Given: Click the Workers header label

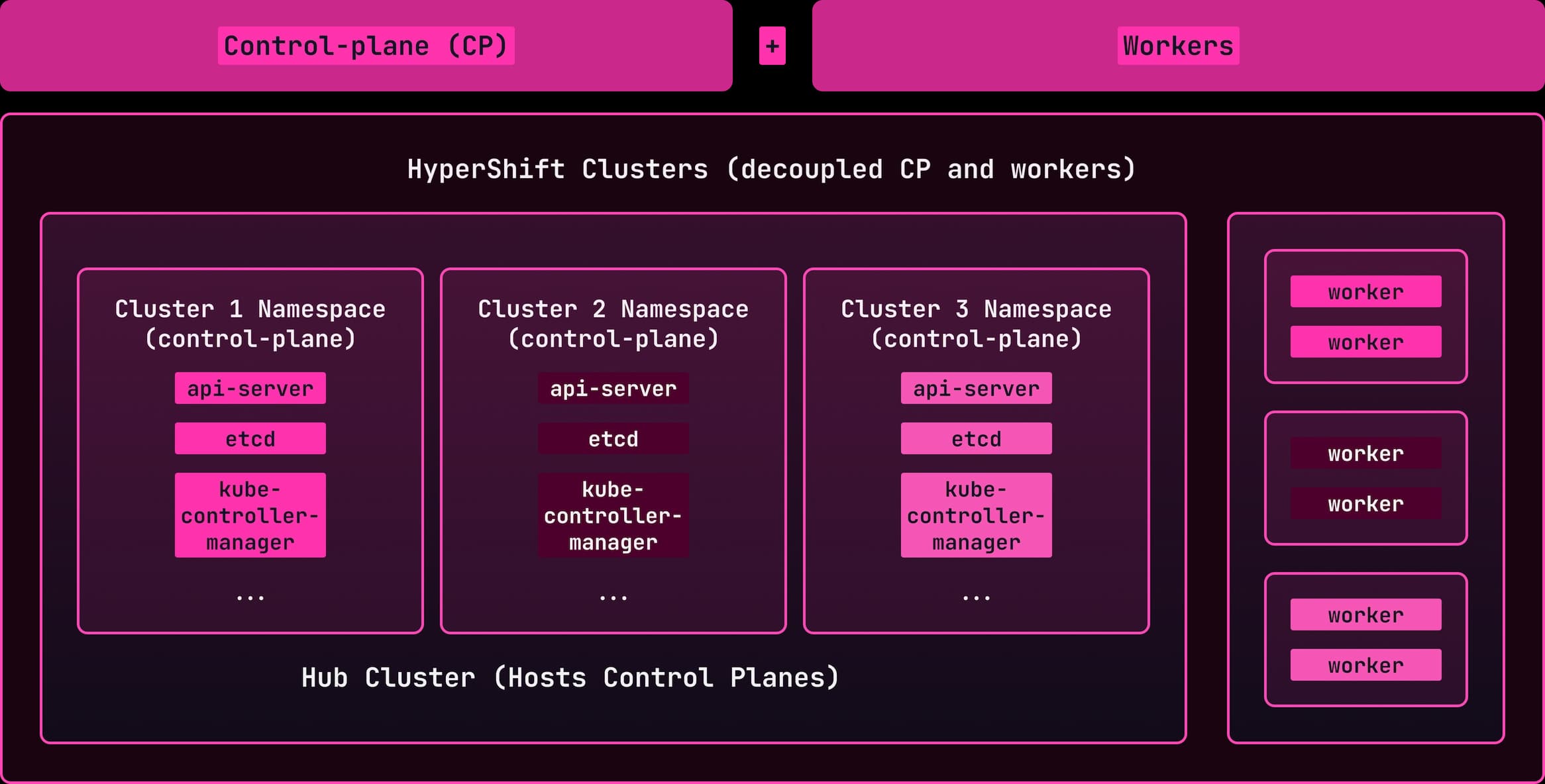Looking at the screenshot, I should [x=1178, y=46].
